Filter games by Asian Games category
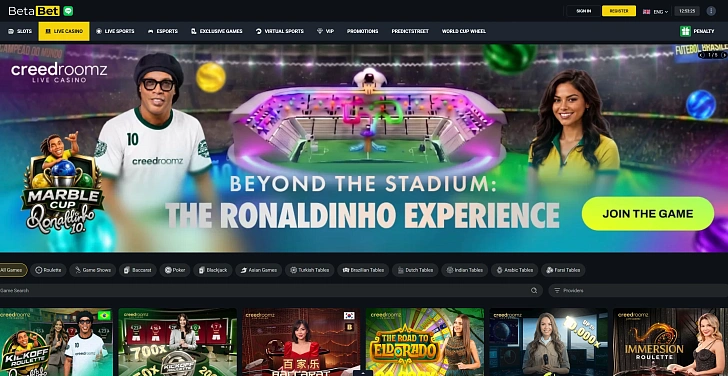 [258, 270]
